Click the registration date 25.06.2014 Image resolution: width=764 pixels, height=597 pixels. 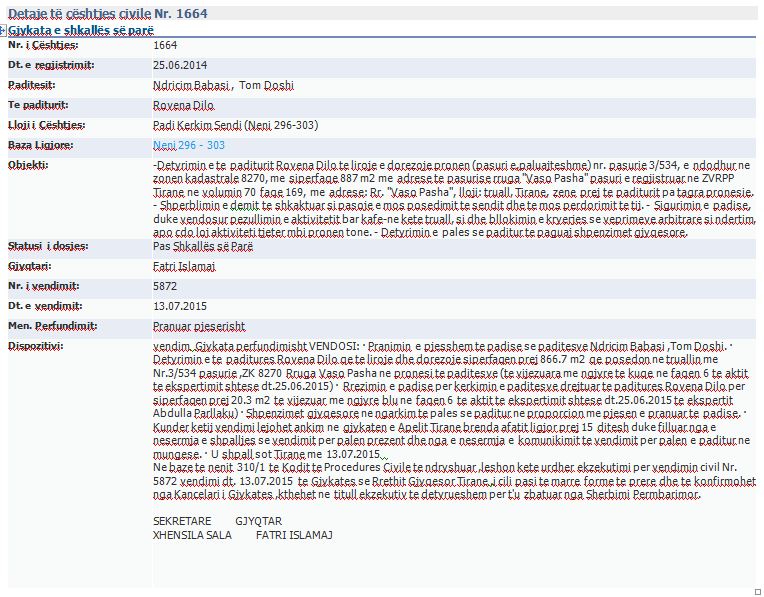pyautogui.click(x=178, y=65)
